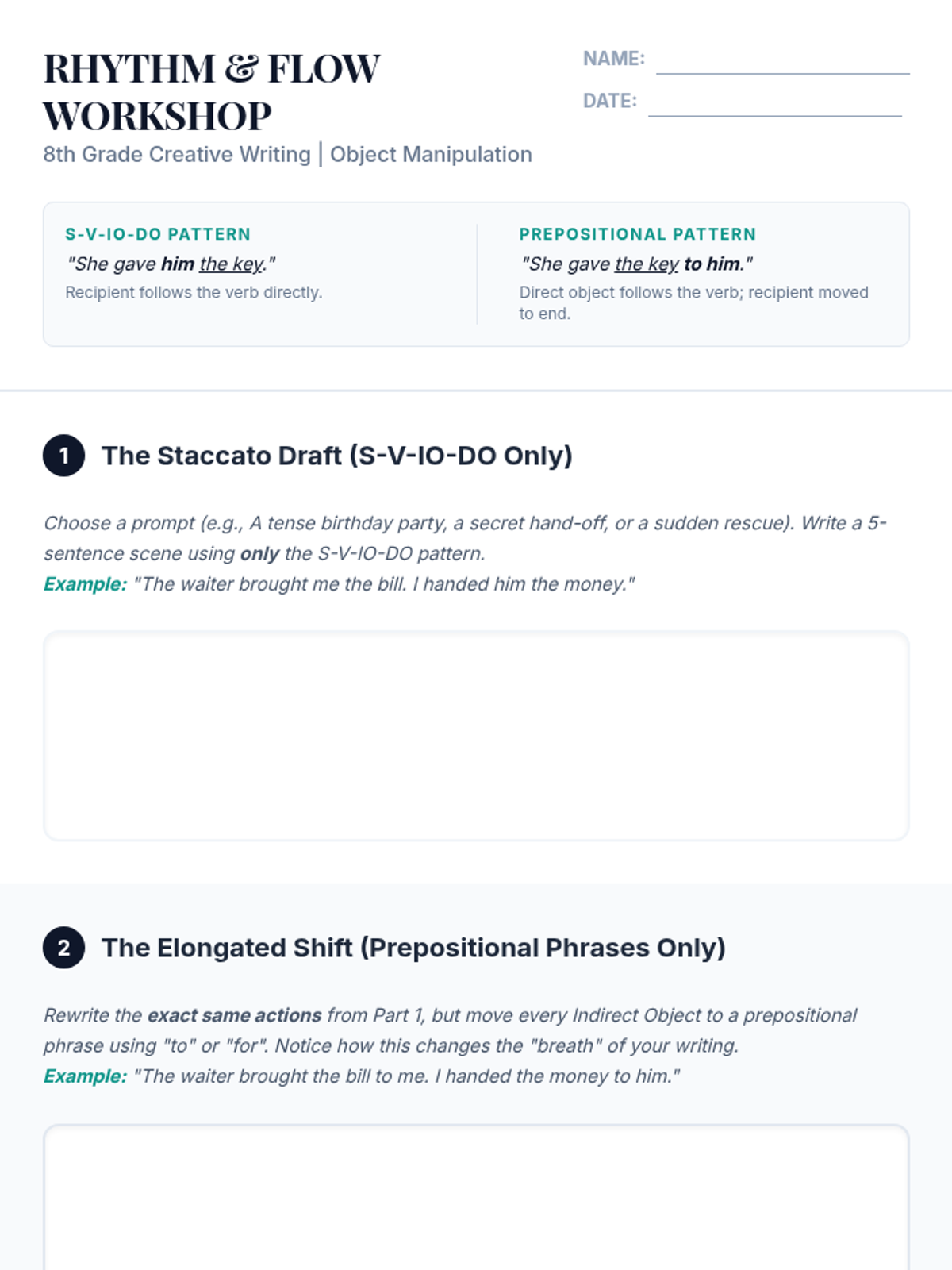Click the bold word 'only' in instructions
Image resolution: width=952 pixels, height=1270 pixels.
[x=259, y=554]
